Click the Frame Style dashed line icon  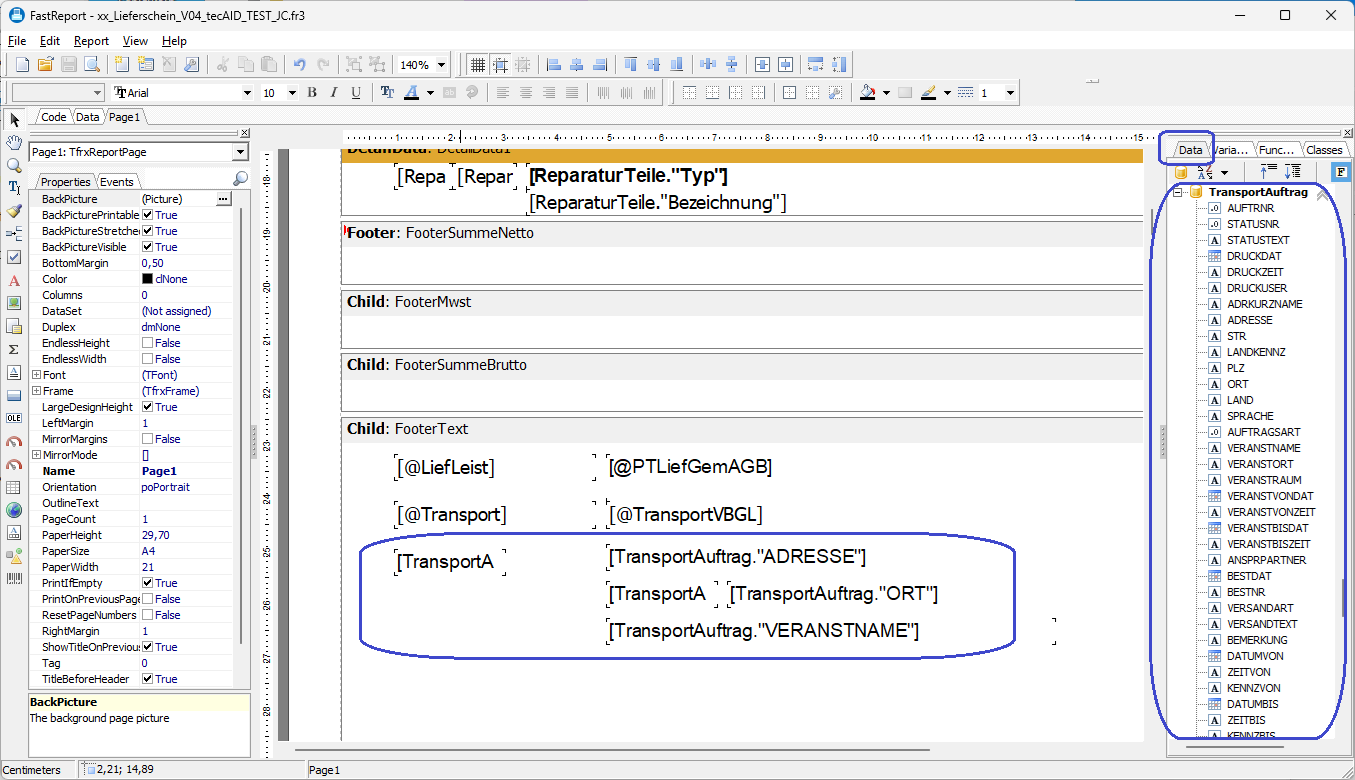pos(965,92)
